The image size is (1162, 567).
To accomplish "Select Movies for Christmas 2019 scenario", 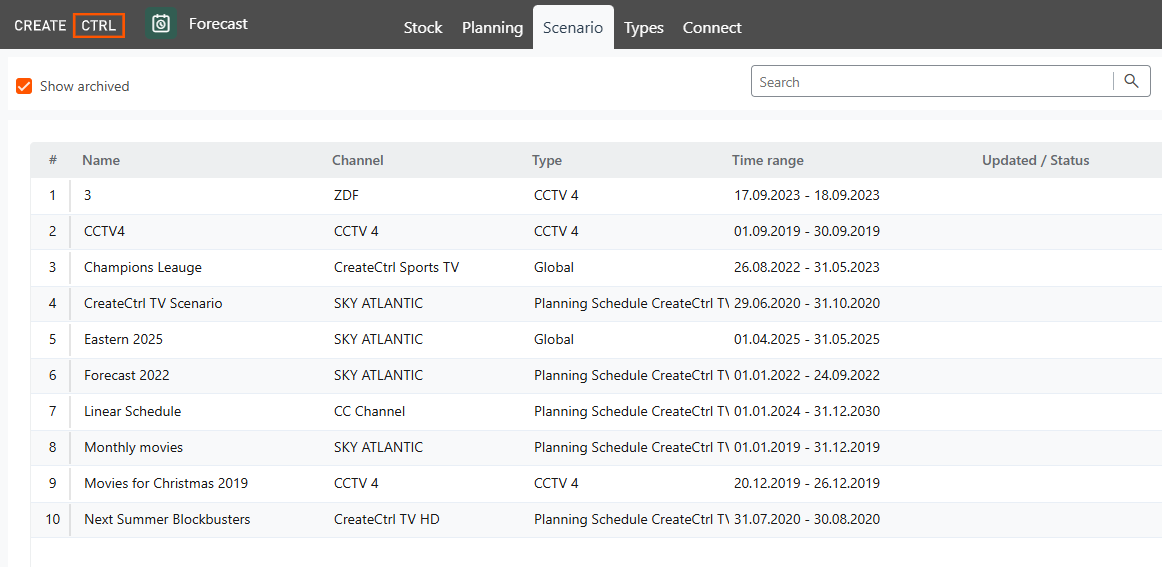I will click(x=166, y=483).
